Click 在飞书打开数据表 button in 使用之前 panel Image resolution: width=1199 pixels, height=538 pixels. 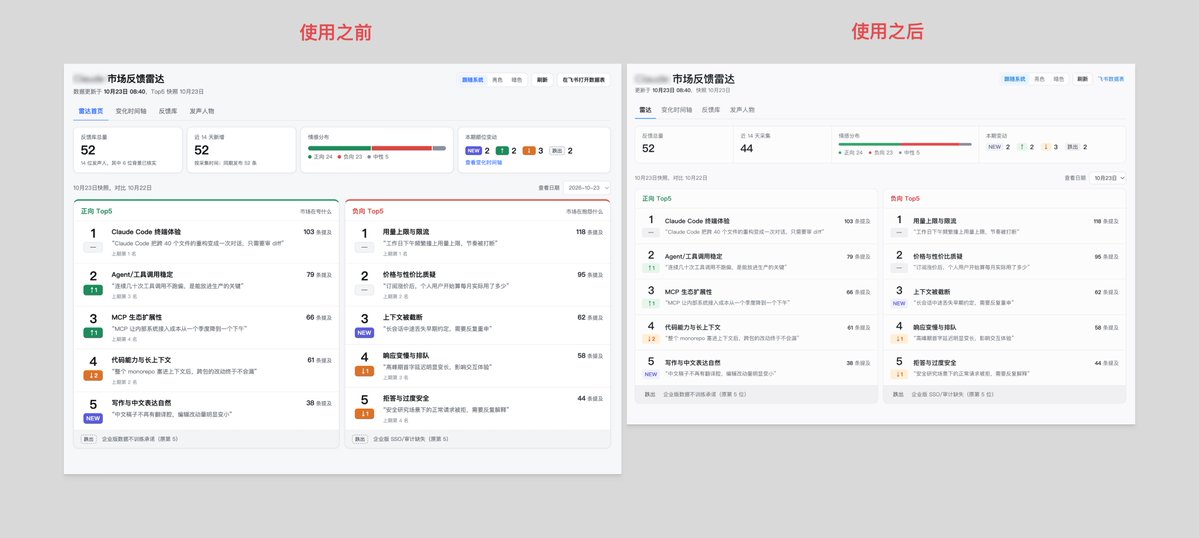(x=583, y=79)
